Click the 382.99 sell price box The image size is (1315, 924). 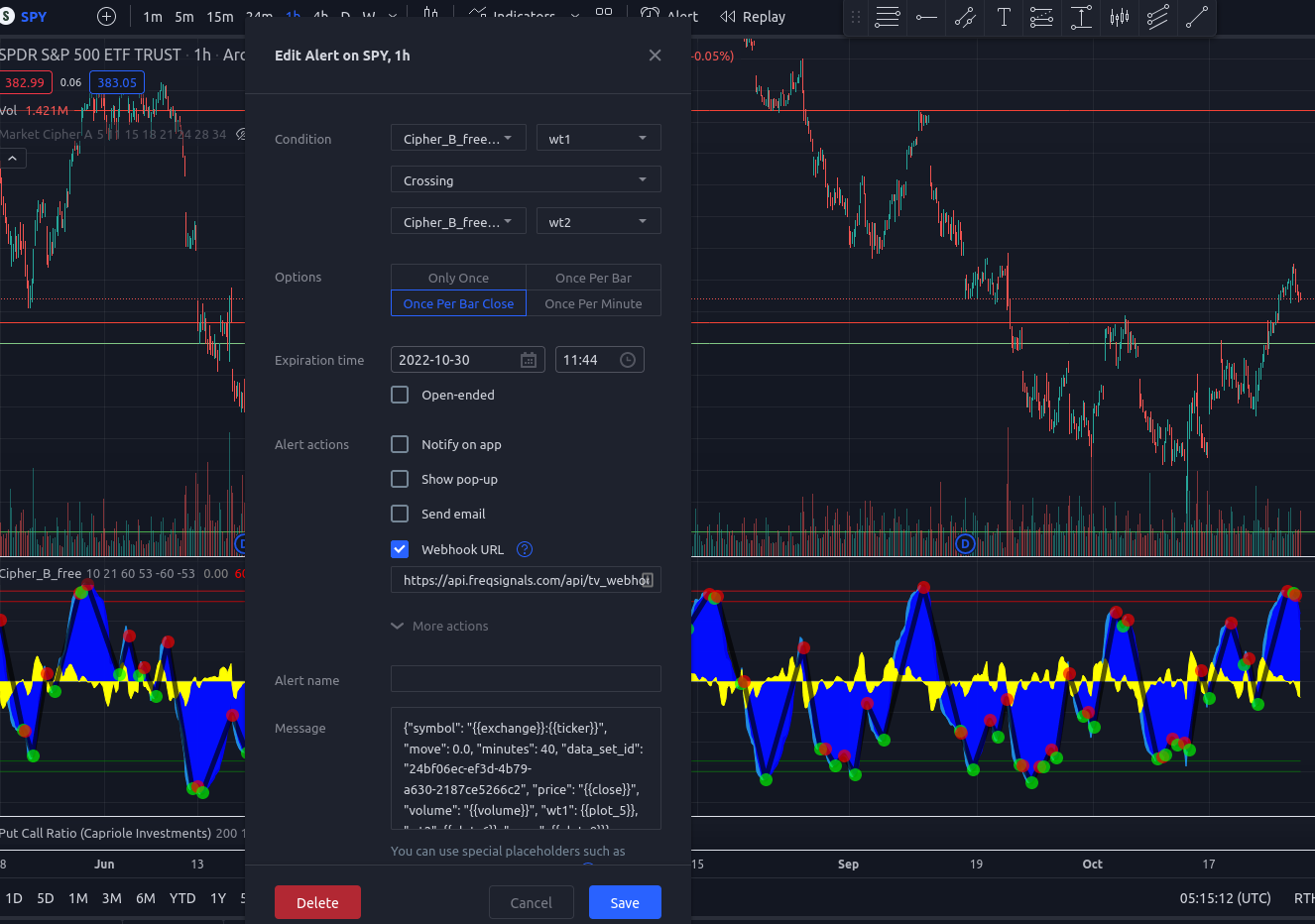tap(25, 82)
